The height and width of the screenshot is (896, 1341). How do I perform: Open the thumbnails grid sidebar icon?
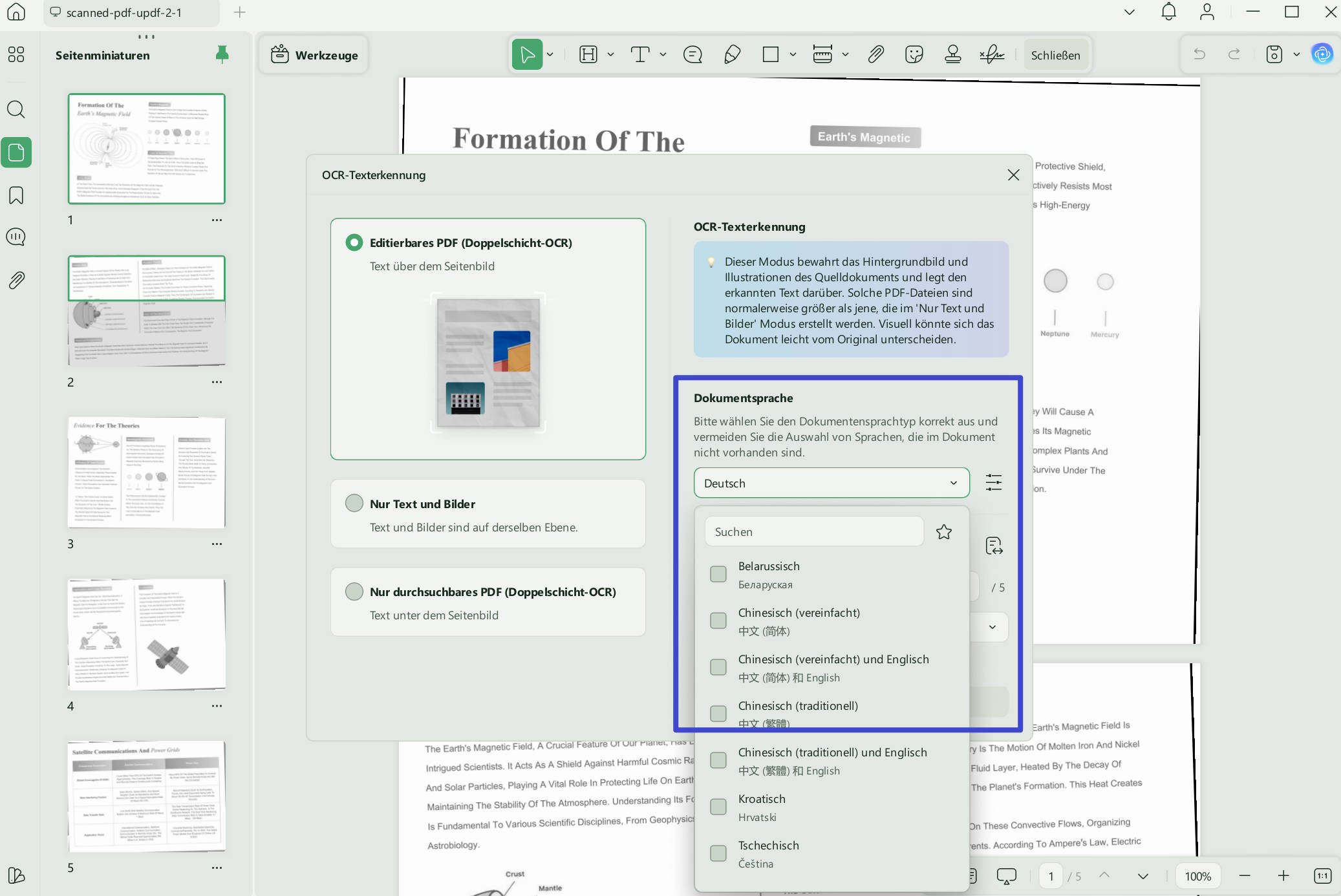16,54
